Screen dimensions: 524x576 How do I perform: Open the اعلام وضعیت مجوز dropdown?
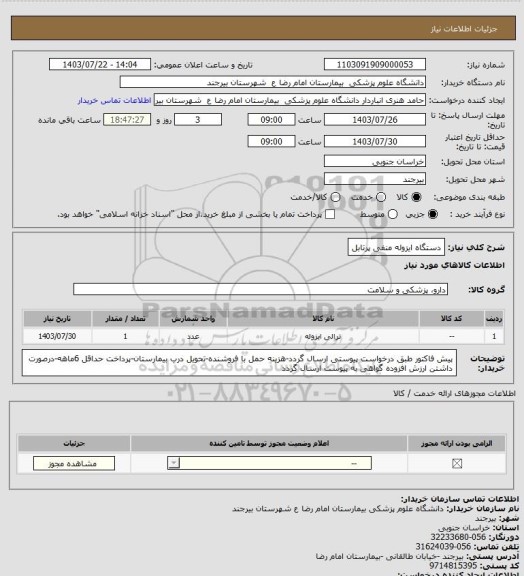[x=269, y=463]
